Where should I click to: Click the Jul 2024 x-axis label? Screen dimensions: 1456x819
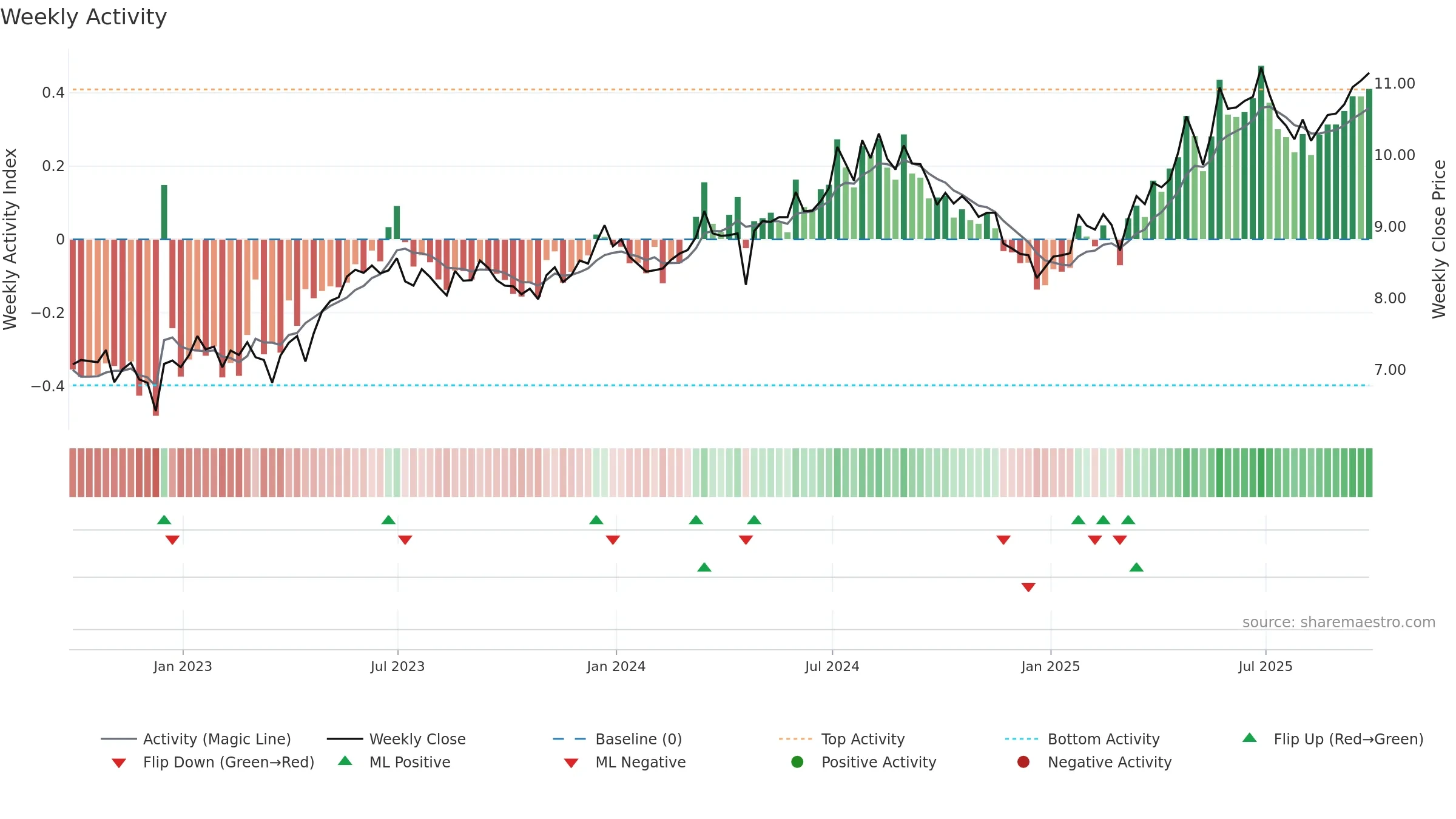point(832,666)
